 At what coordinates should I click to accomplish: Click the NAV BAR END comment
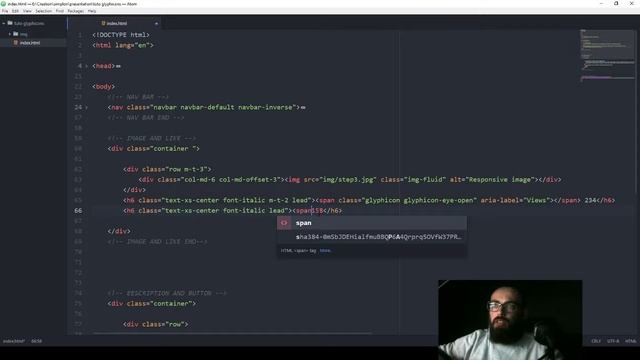tap(146, 118)
